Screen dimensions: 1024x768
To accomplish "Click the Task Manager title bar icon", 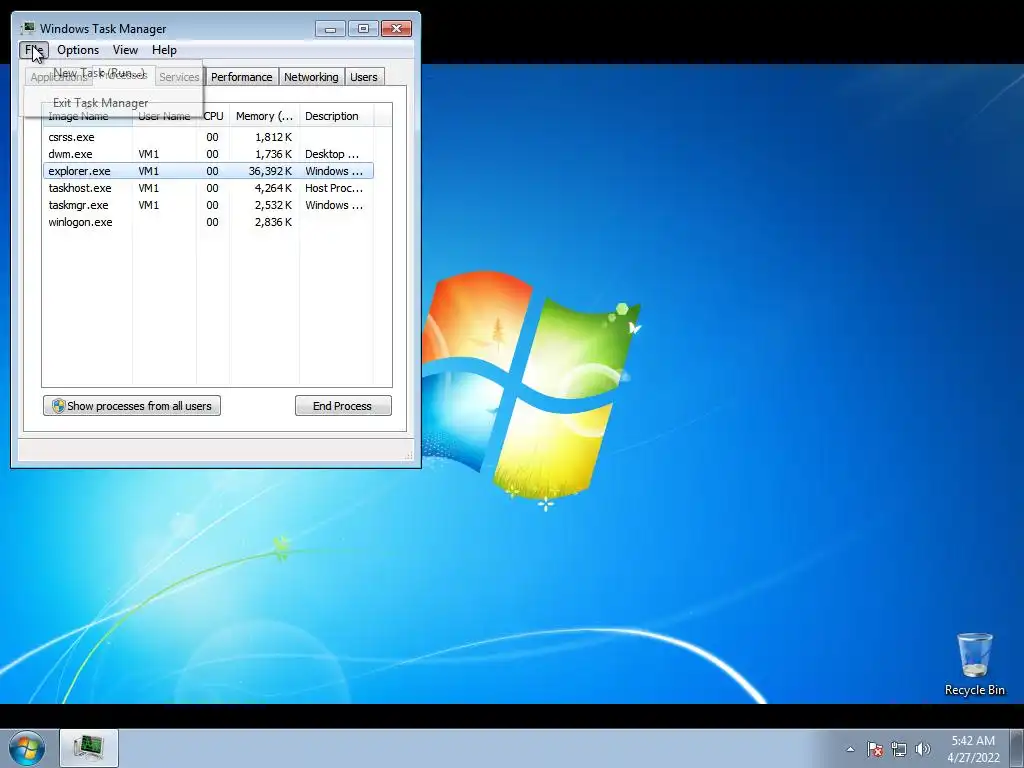I will click(28, 28).
